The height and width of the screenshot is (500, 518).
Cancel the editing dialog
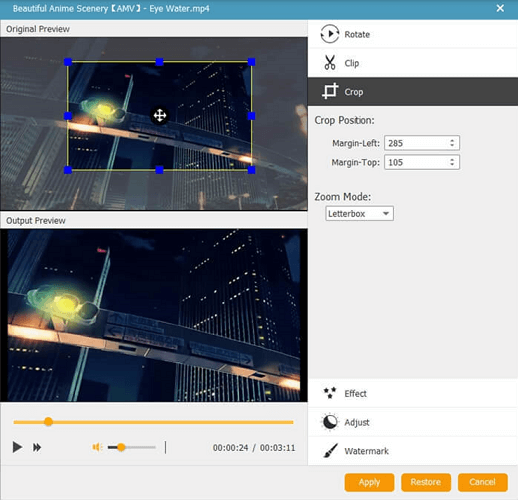[x=482, y=482]
